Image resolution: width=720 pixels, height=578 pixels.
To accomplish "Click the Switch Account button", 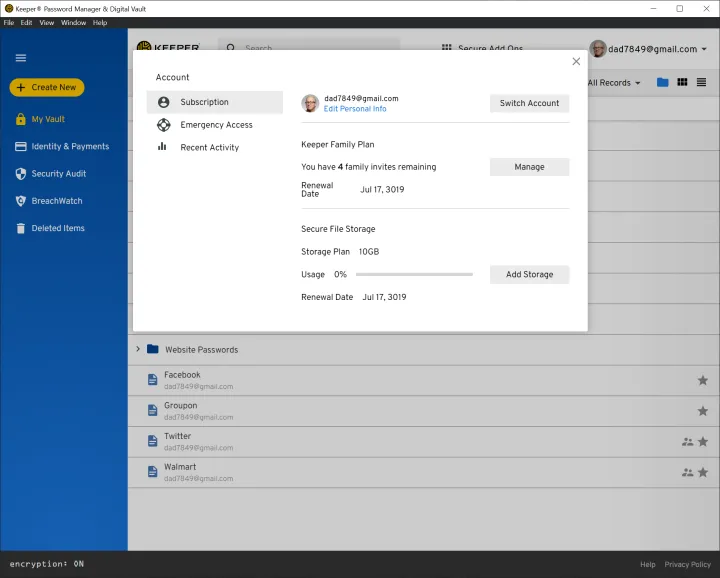I will [529, 103].
